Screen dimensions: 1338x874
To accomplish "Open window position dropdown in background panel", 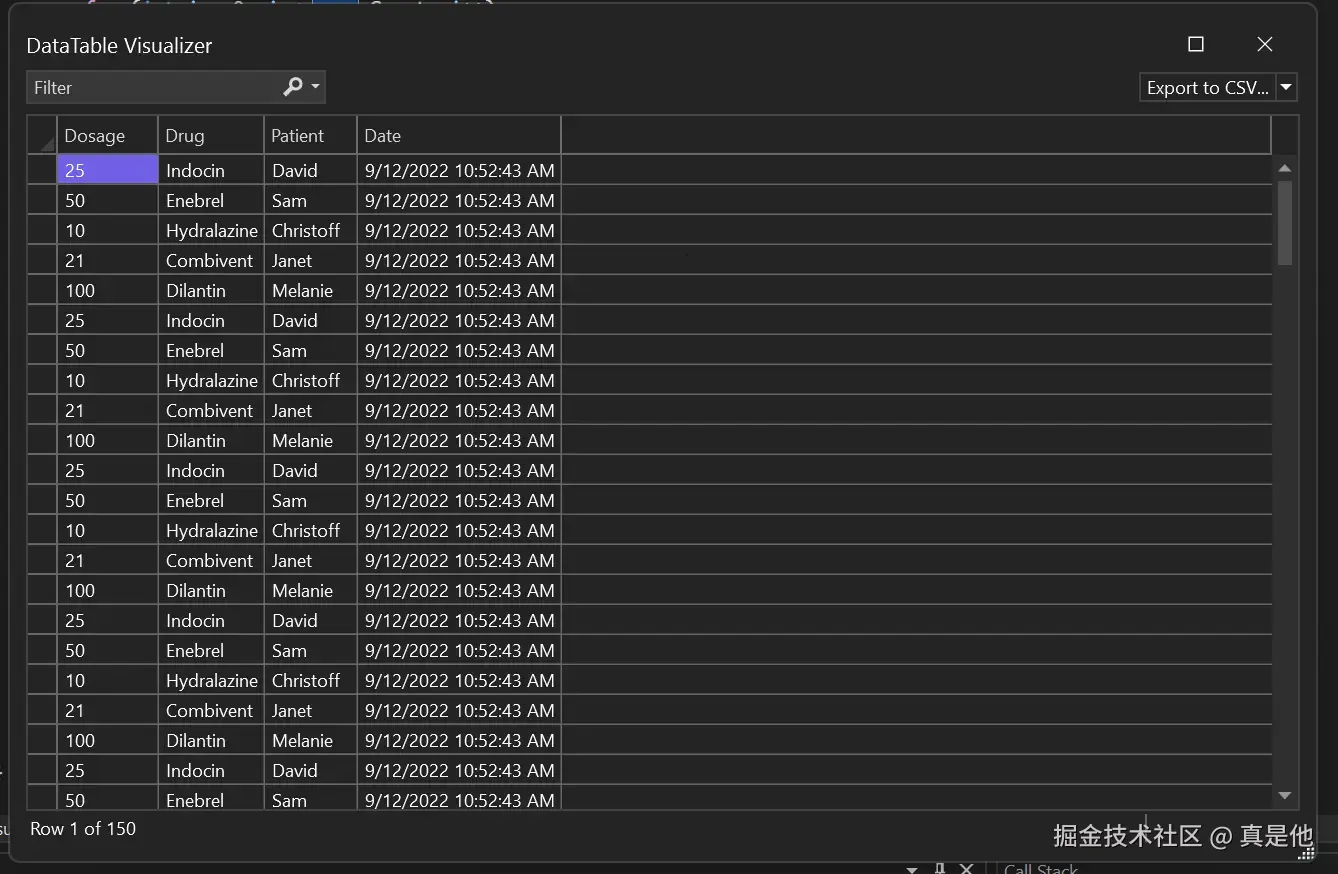I will coord(912,869).
